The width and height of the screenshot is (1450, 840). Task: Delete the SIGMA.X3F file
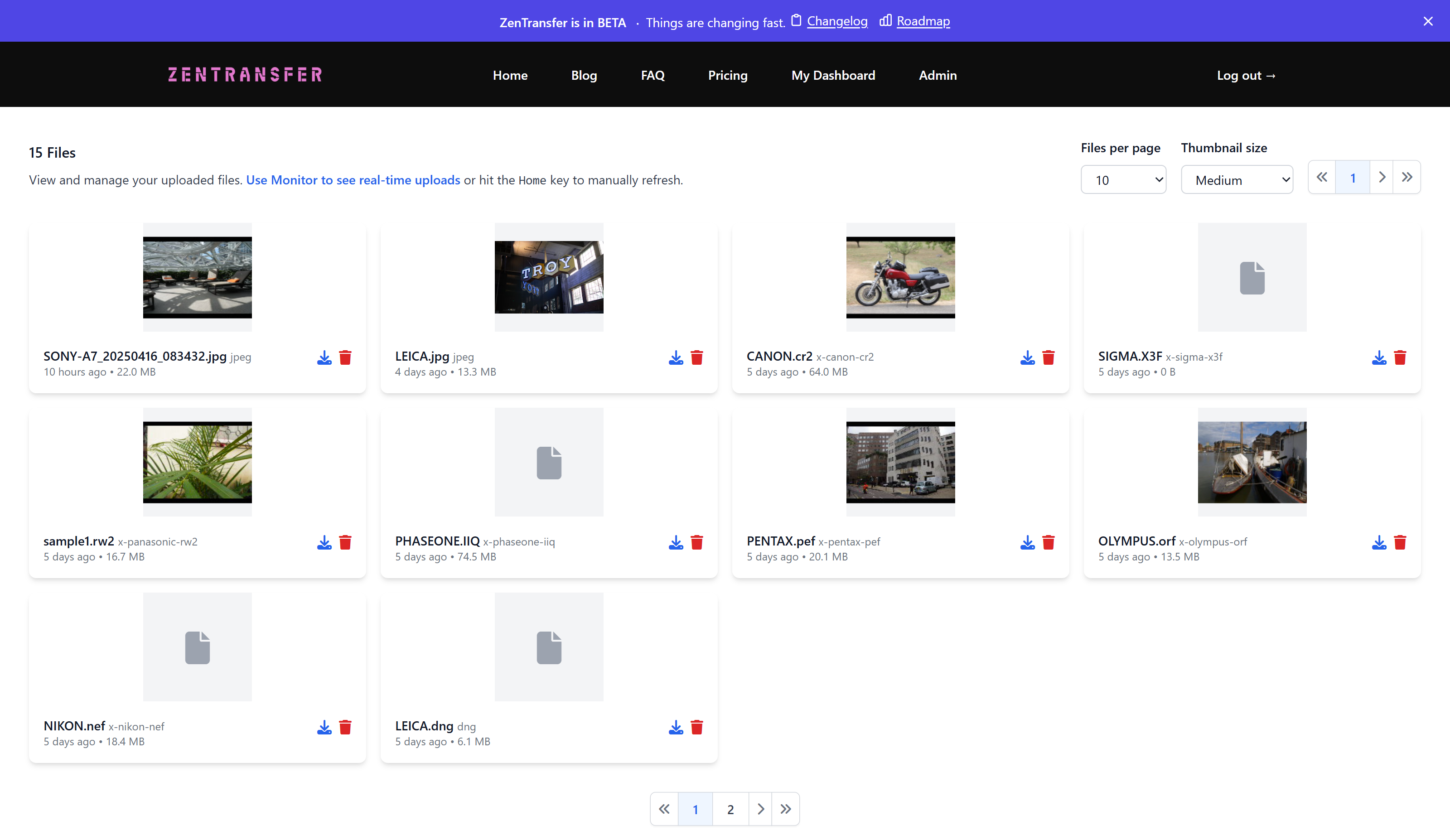point(1401,357)
